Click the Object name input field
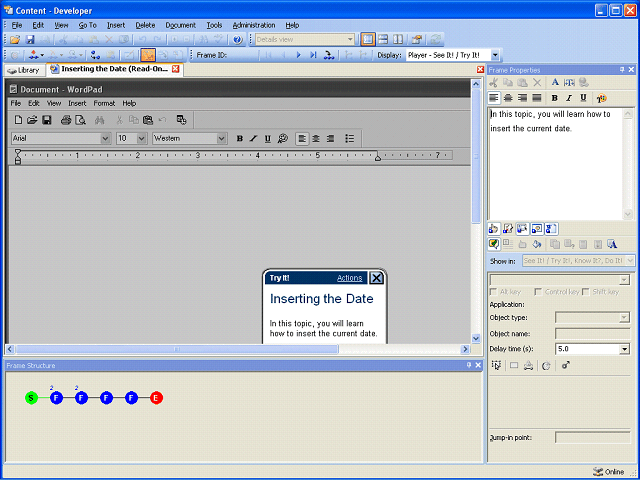The width and height of the screenshot is (640, 480). pyautogui.click(x=593, y=334)
